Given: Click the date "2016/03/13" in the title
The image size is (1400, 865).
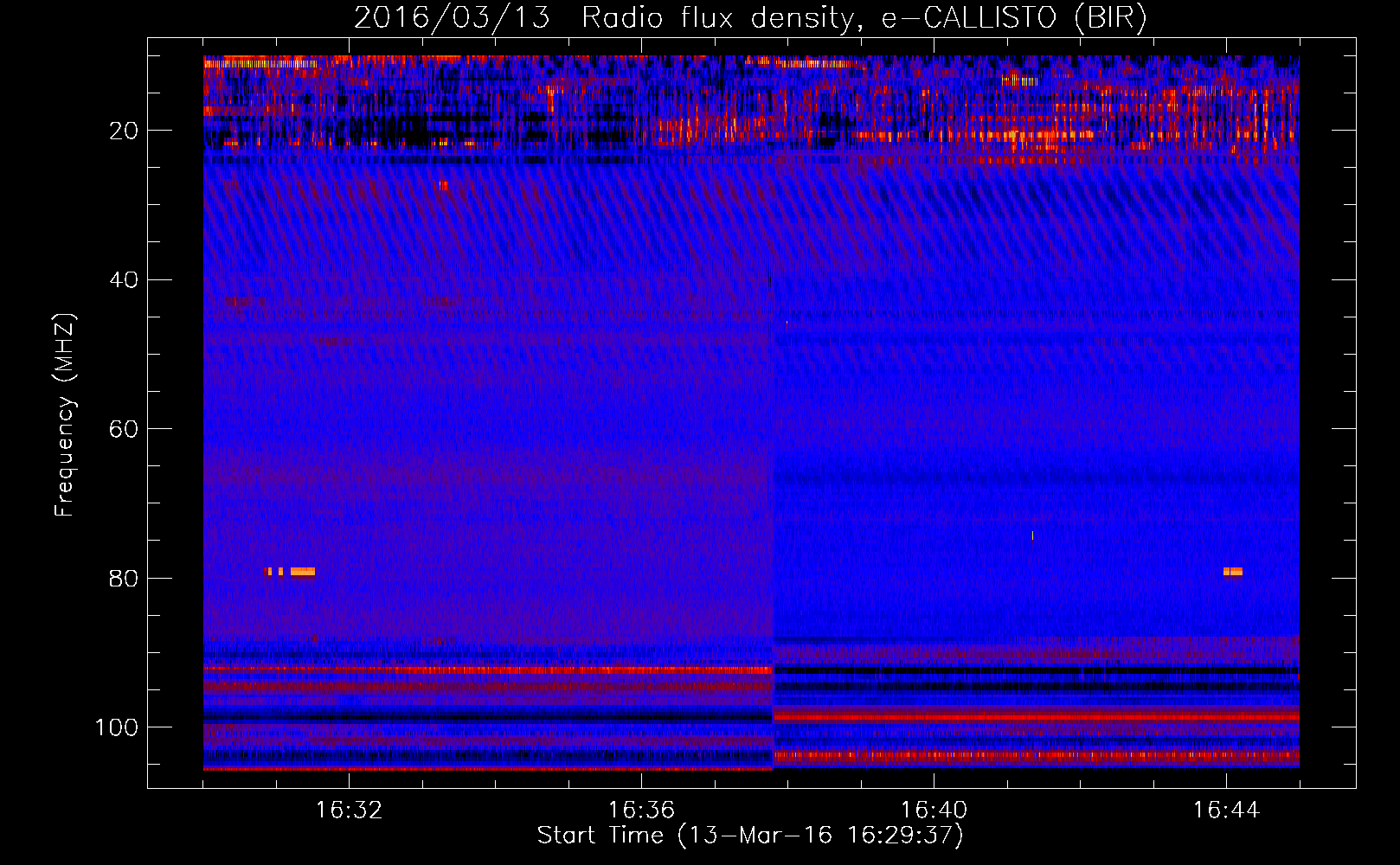Looking at the screenshot, I should pyautogui.click(x=452, y=18).
